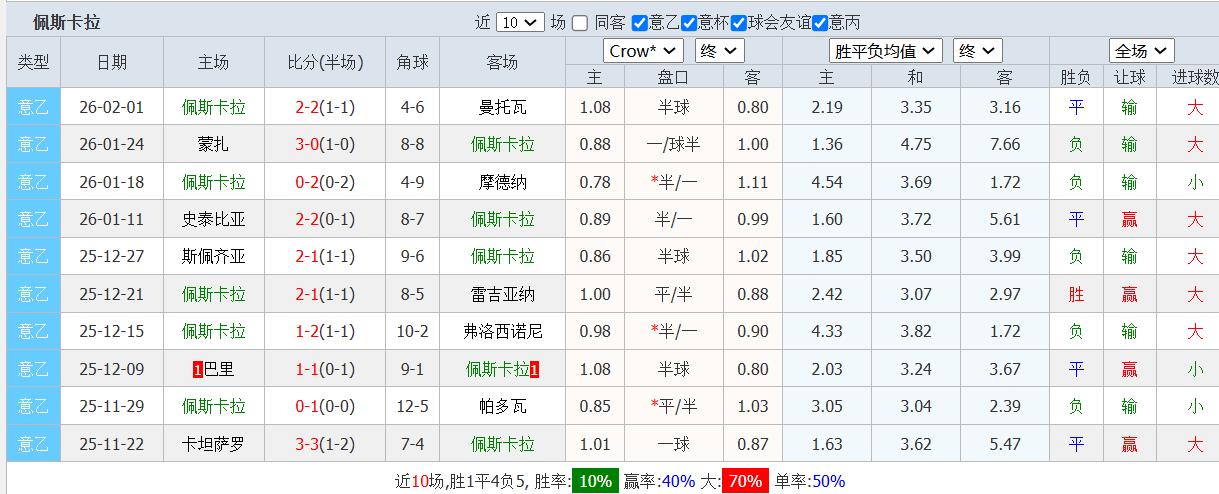The width and height of the screenshot is (1219, 494).
Task: Click the green 10% win rate badge
Action: click(x=595, y=481)
